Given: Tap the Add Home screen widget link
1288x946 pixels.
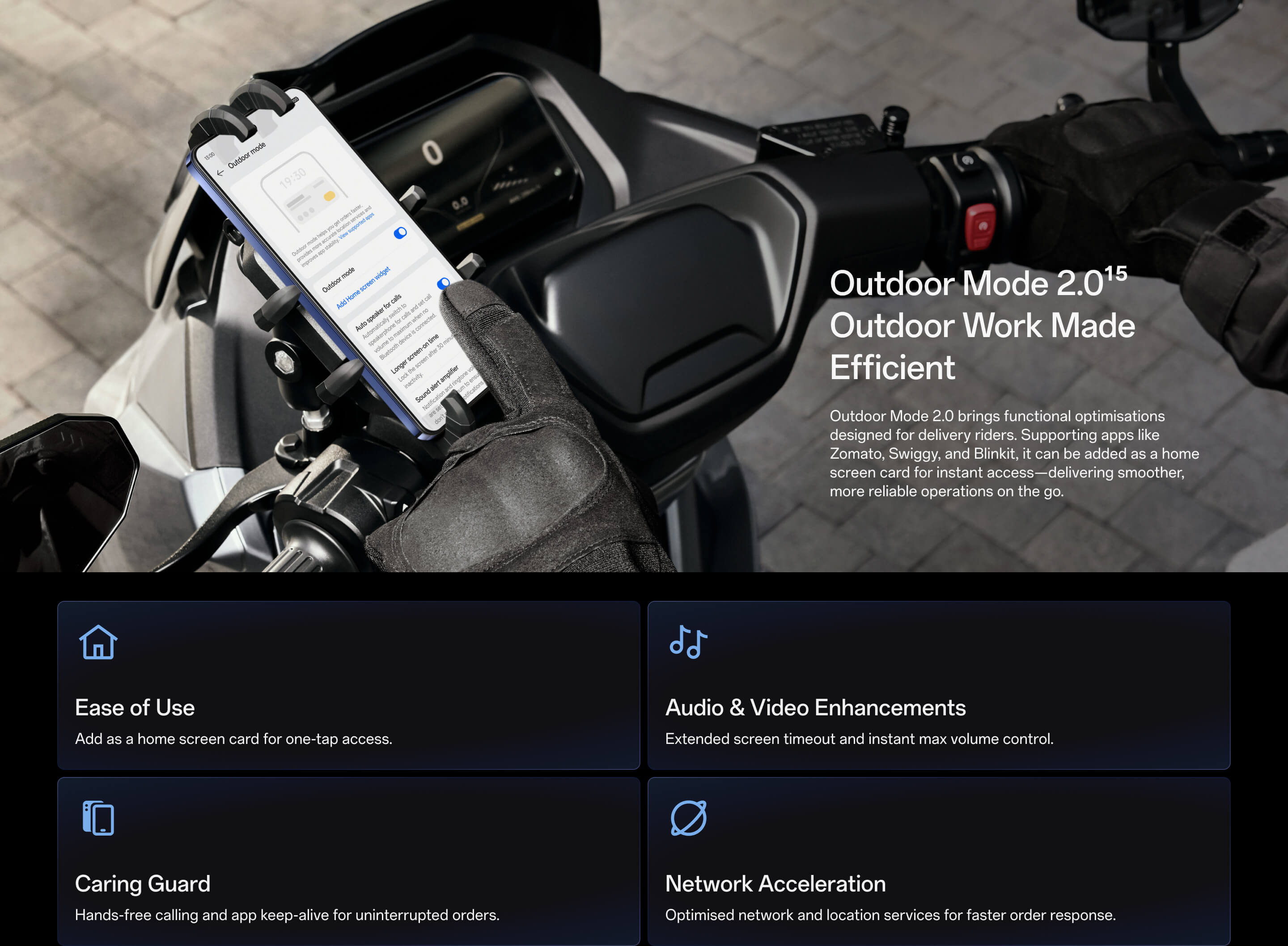Looking at the screenshot, I should [x=363, y=288].
